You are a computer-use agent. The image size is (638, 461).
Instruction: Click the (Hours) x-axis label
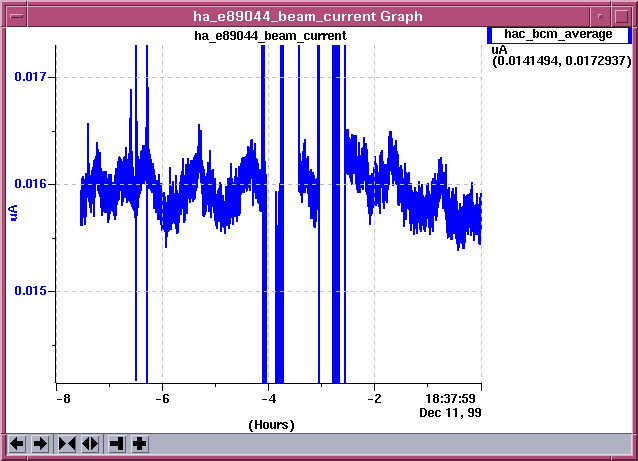271,425
